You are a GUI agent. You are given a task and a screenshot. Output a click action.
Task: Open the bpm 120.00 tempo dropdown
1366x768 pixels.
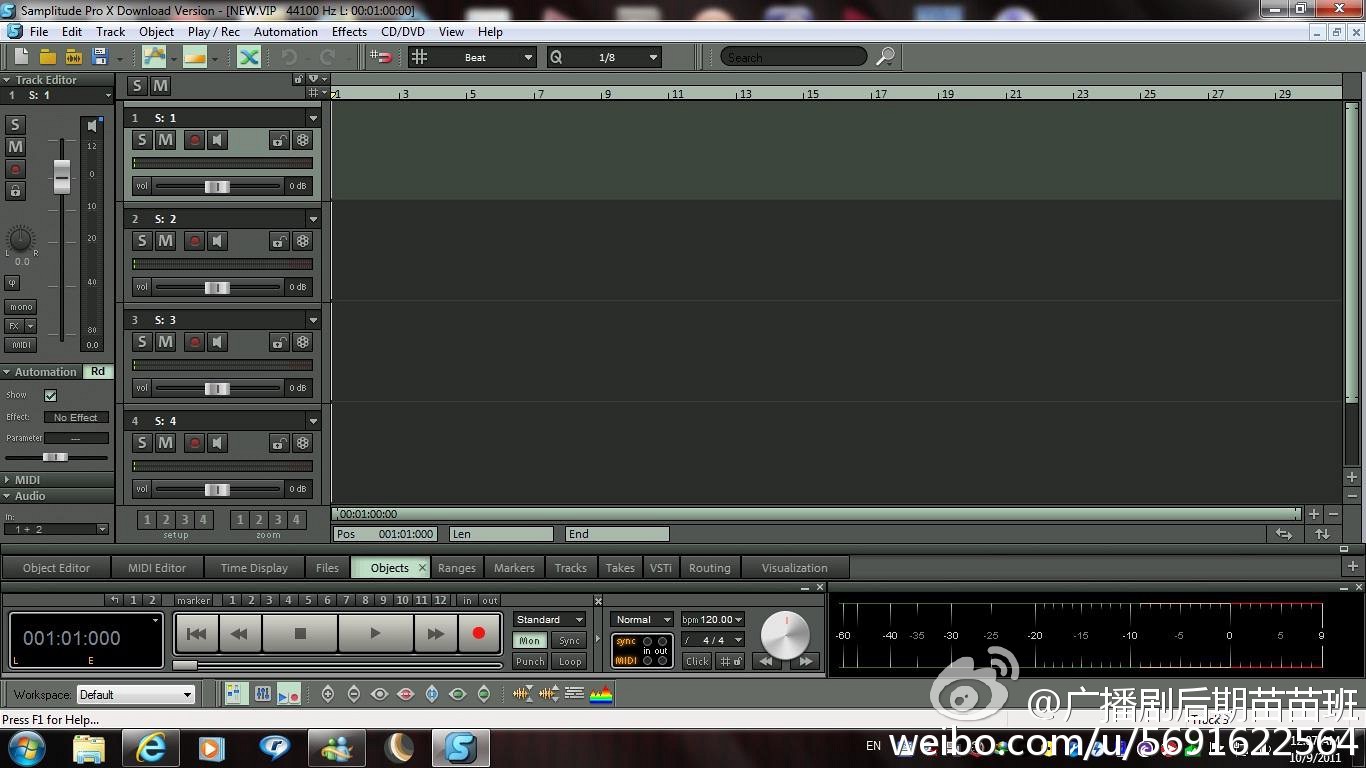tap(713, 619)
